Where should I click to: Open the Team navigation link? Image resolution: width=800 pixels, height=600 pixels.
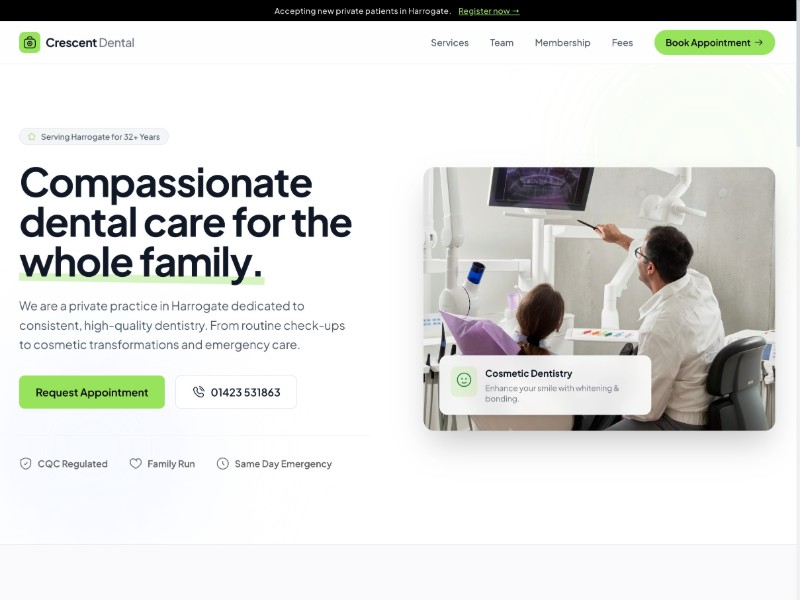[502, 43]
